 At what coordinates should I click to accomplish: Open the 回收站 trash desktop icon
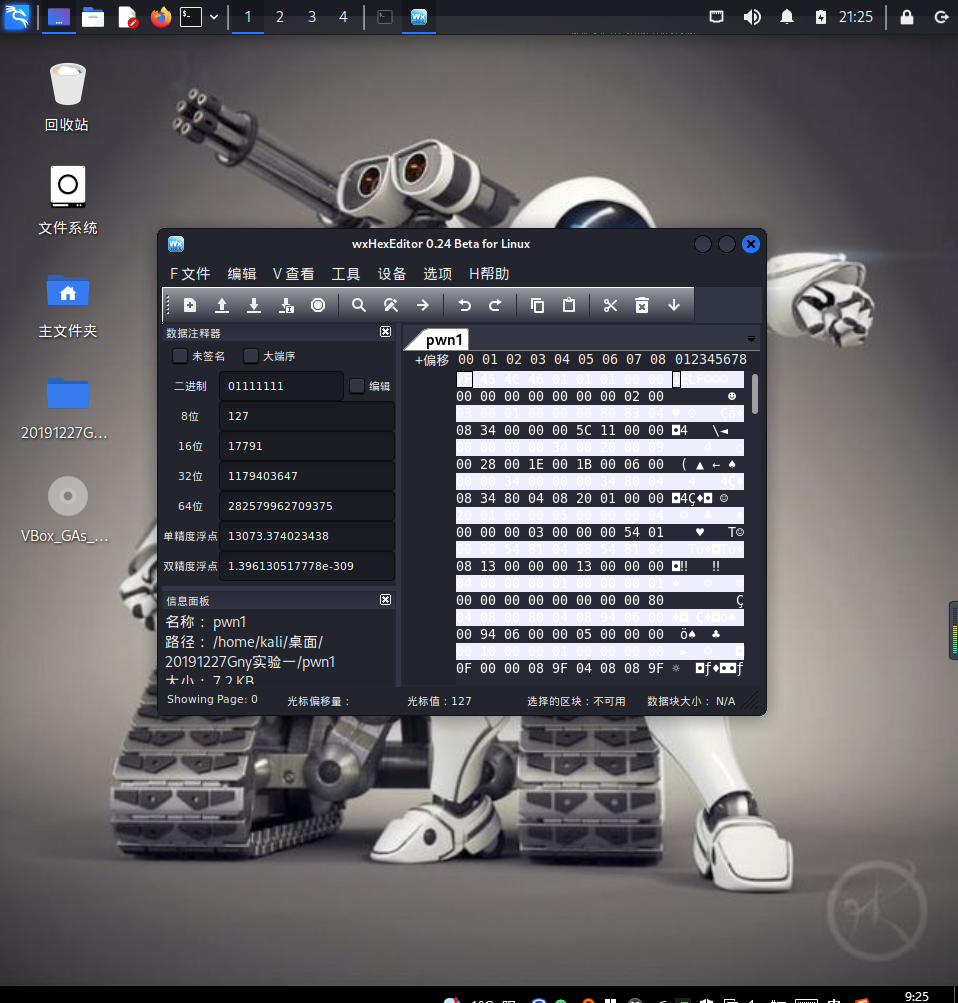(67, 97)
